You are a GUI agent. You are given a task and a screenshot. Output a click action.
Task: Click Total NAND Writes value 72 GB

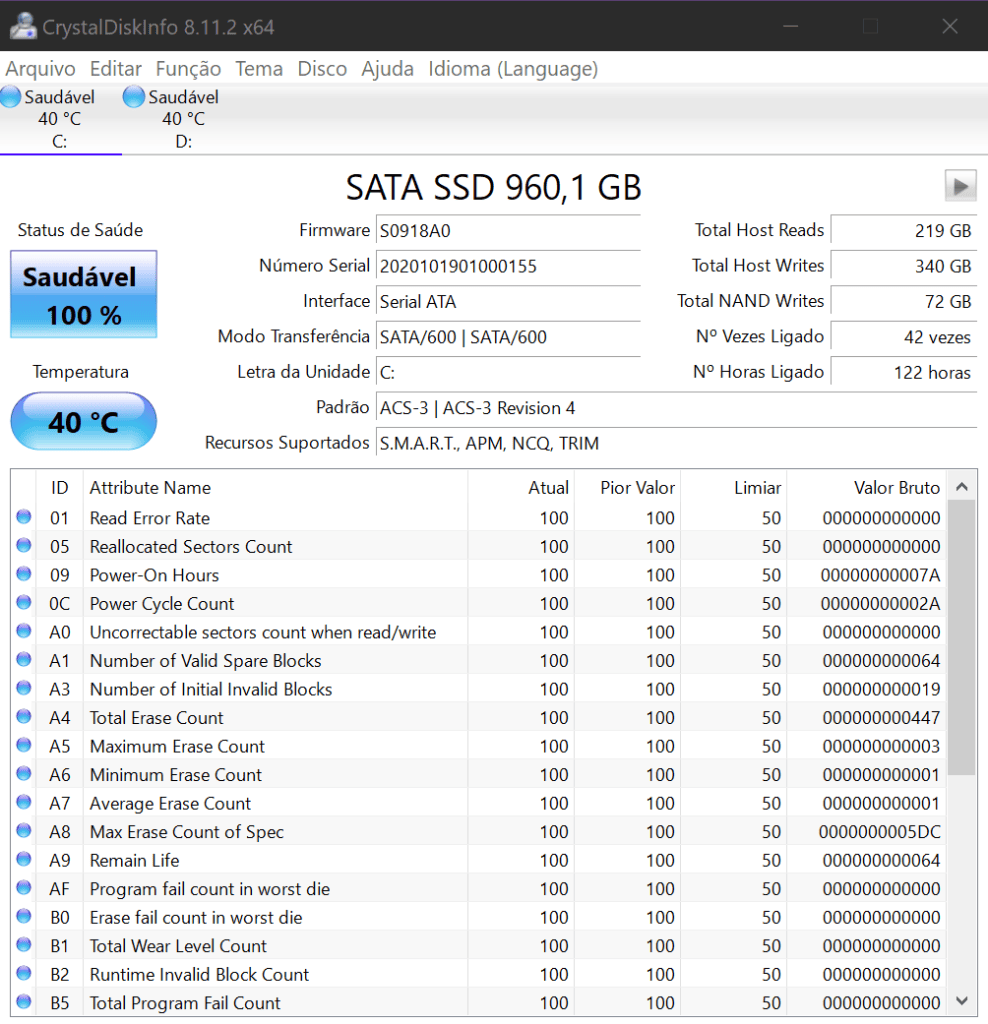(904, 301)
